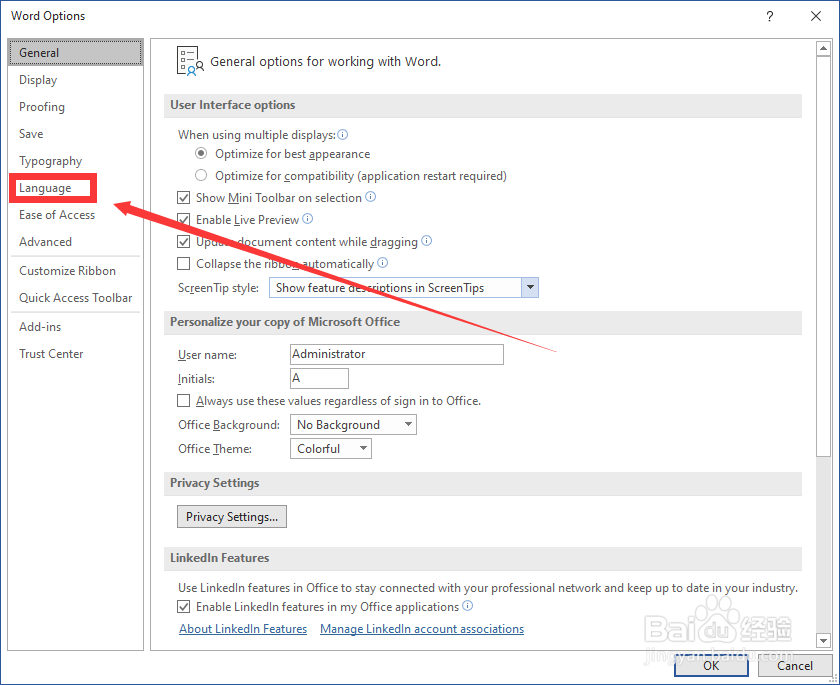Select the General category

tap(75, 52)
